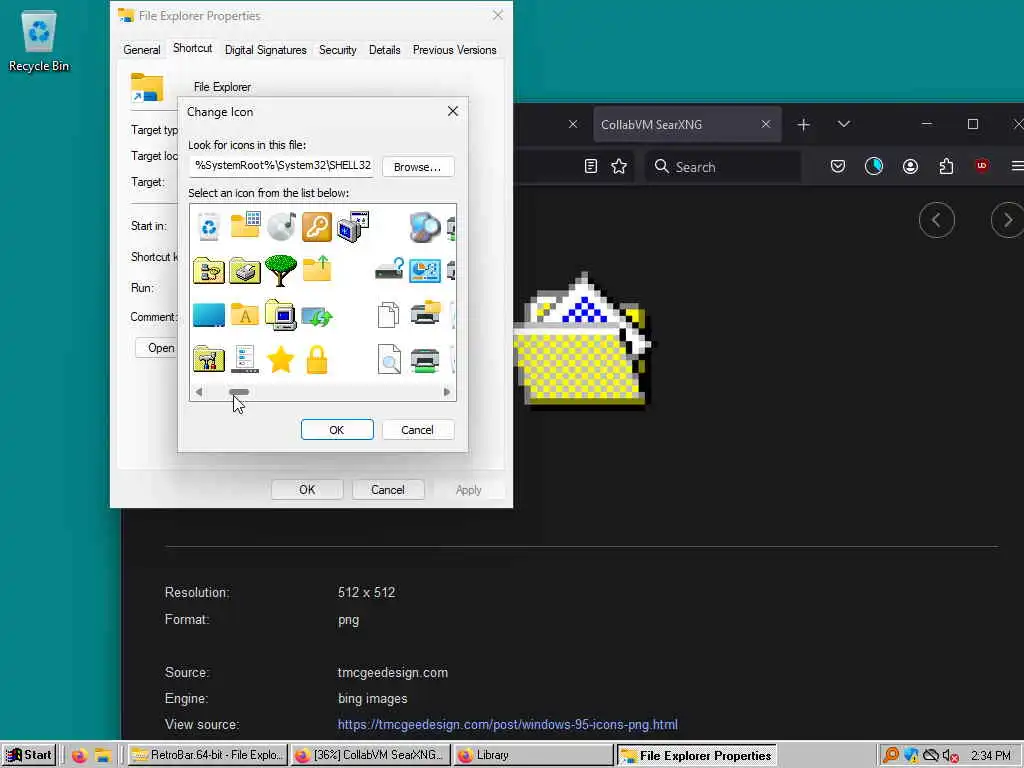Click Cancel in File Explorer Properties window

pyautogui.click(x=388, y=490)
